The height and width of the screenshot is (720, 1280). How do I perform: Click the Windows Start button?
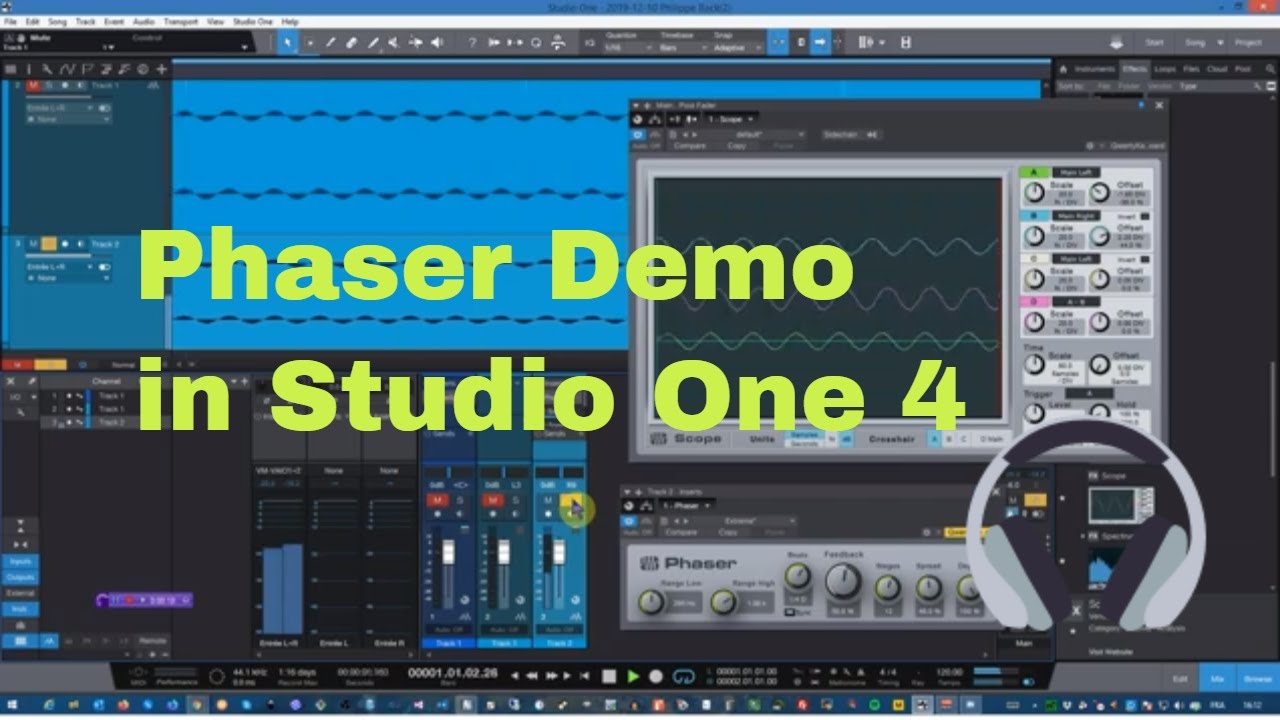11,704
